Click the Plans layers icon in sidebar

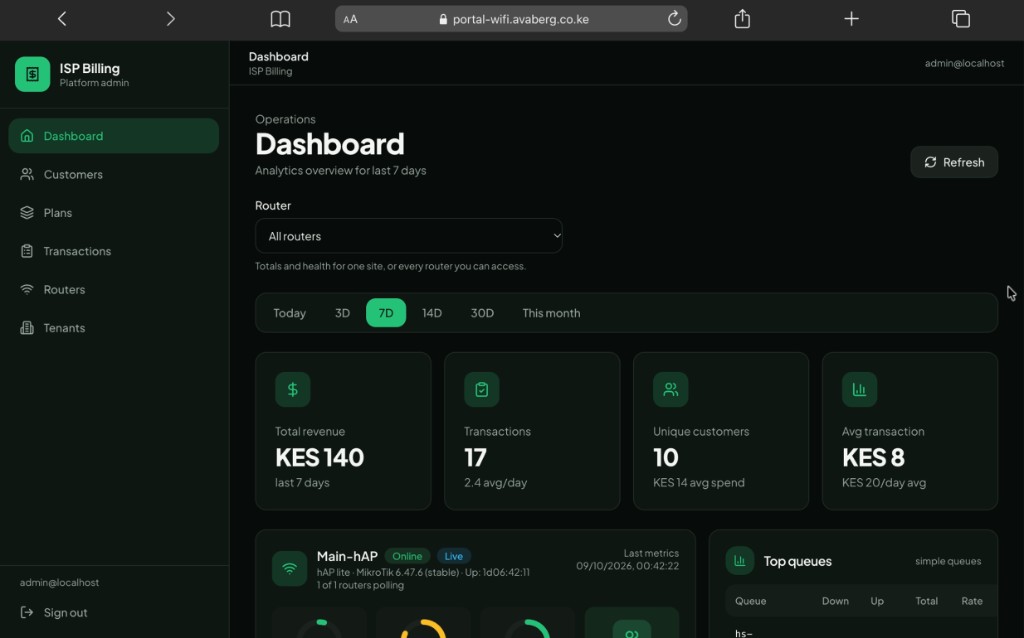(x=27, y=213)
